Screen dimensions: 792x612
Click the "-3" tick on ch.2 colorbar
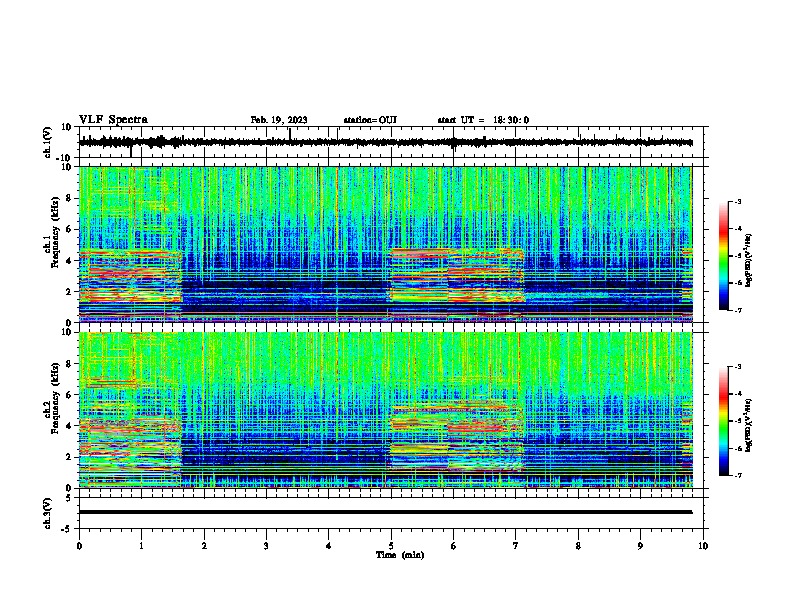pyautogui.click(x=737, y=367)
